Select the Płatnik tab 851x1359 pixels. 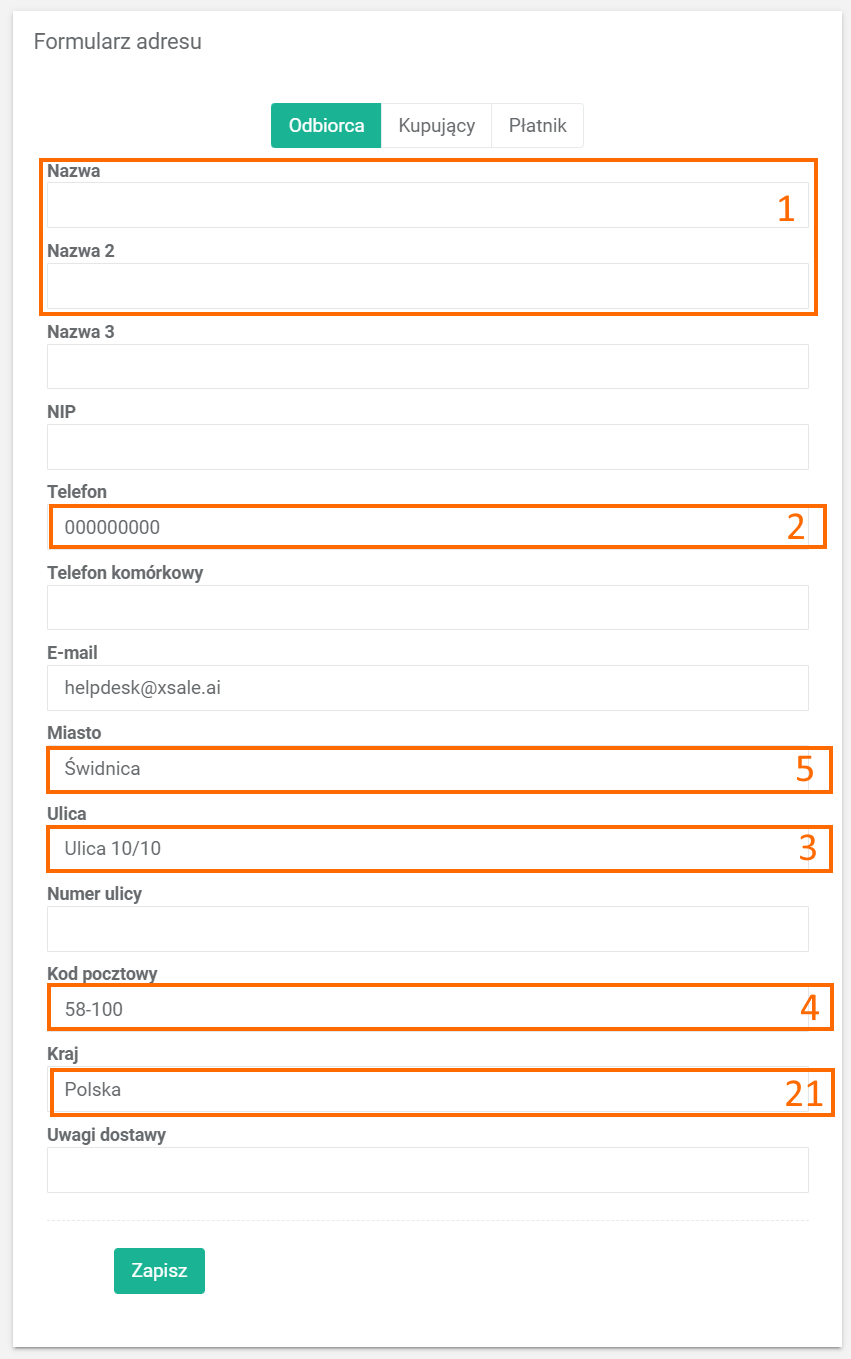(537, 126)
